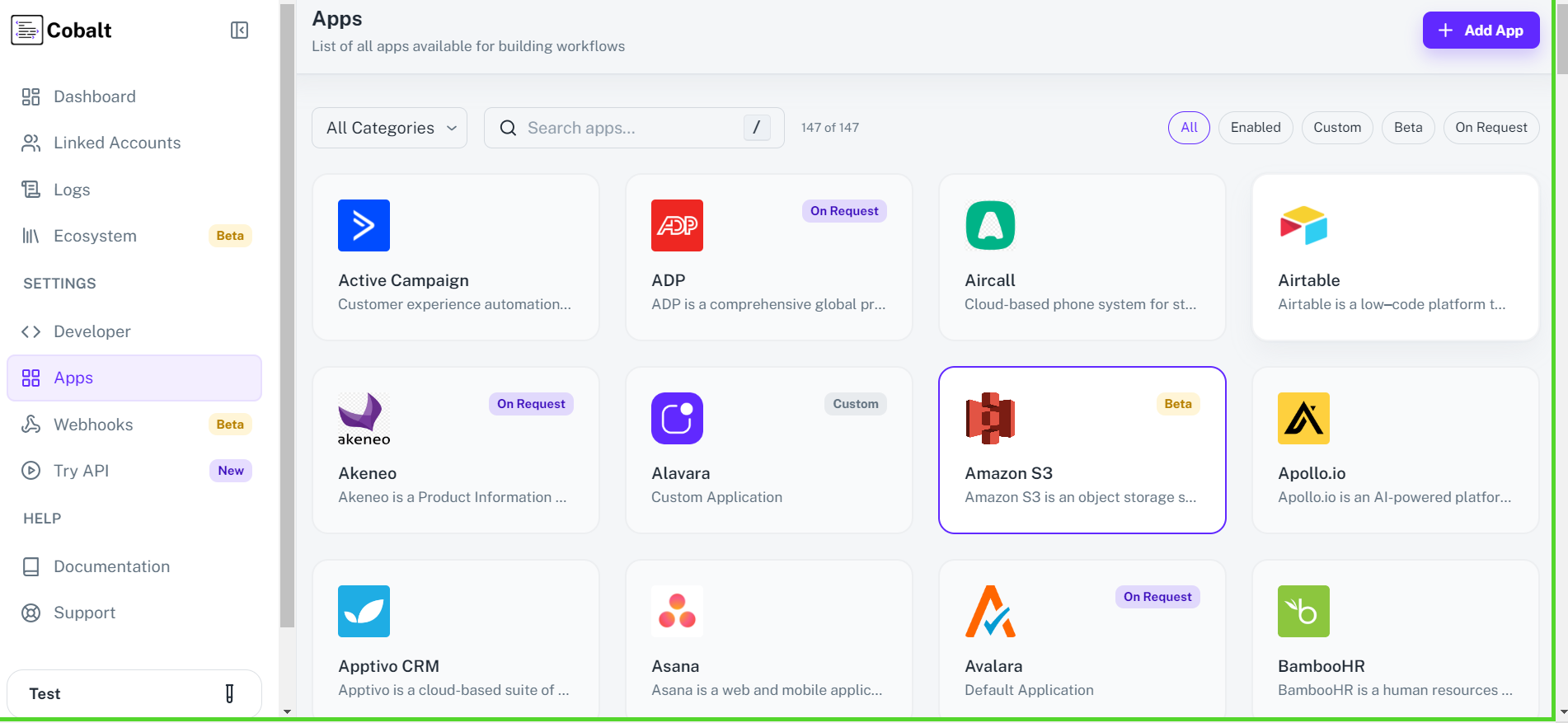Click the BambooHR logo icon
Viewport: 1568px width, 723px height.
point(1303,611)
